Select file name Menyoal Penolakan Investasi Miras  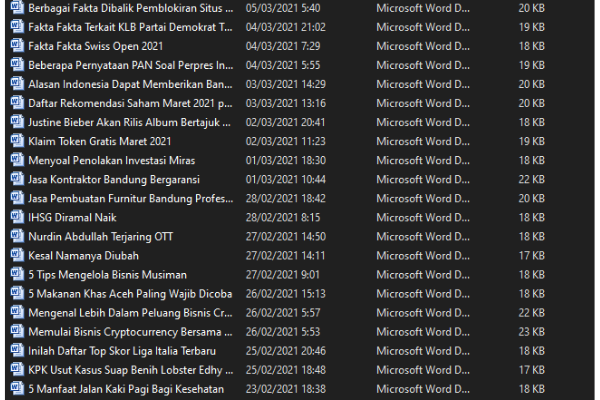click(x=112, y=160)
